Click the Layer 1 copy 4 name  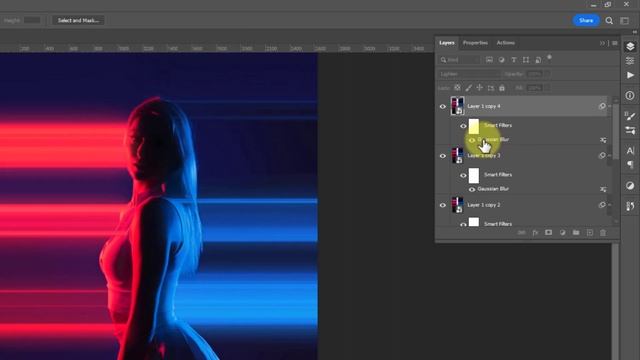(x=484, y=106)
